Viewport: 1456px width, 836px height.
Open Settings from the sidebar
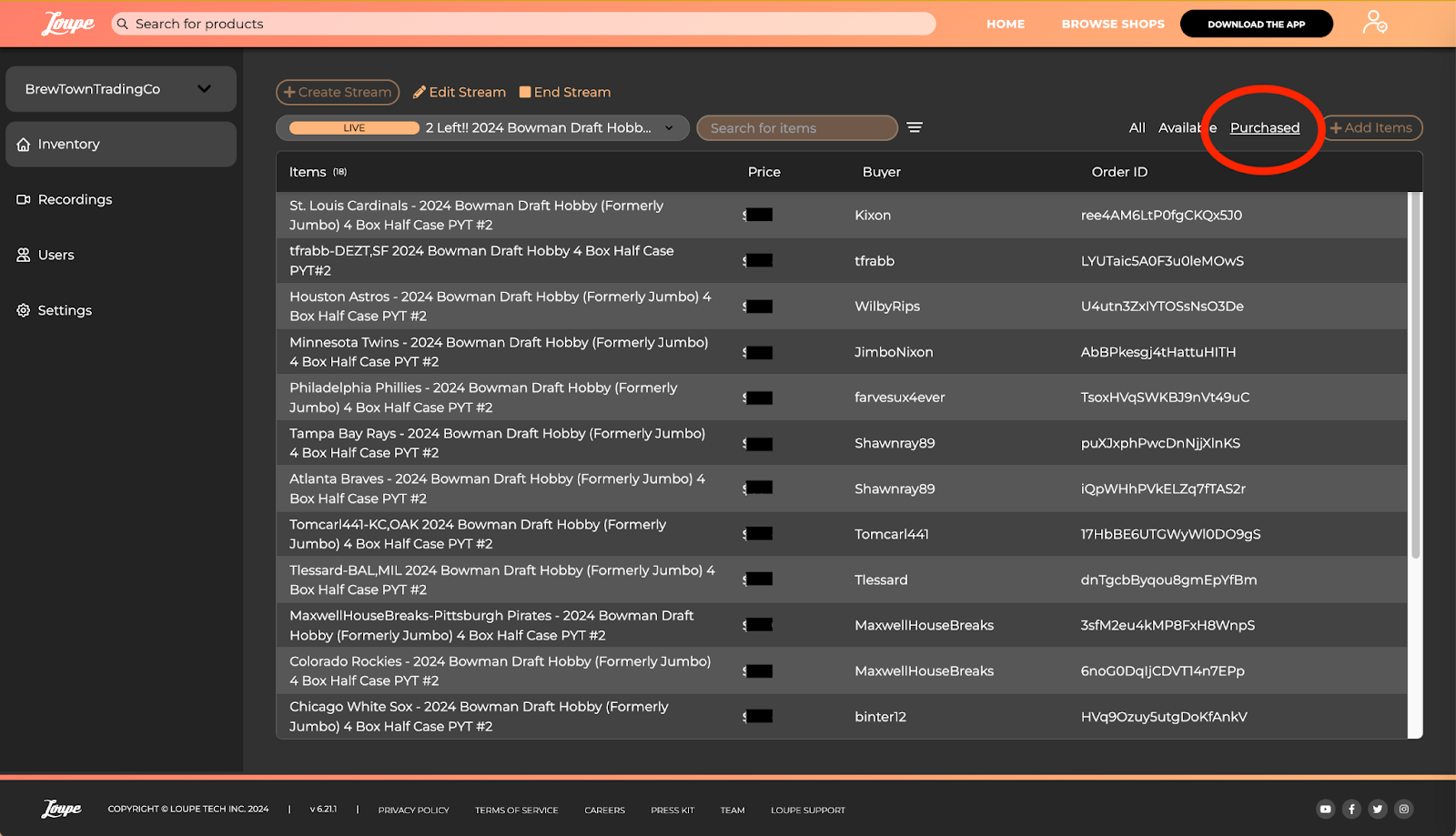(x=65, y=310)
